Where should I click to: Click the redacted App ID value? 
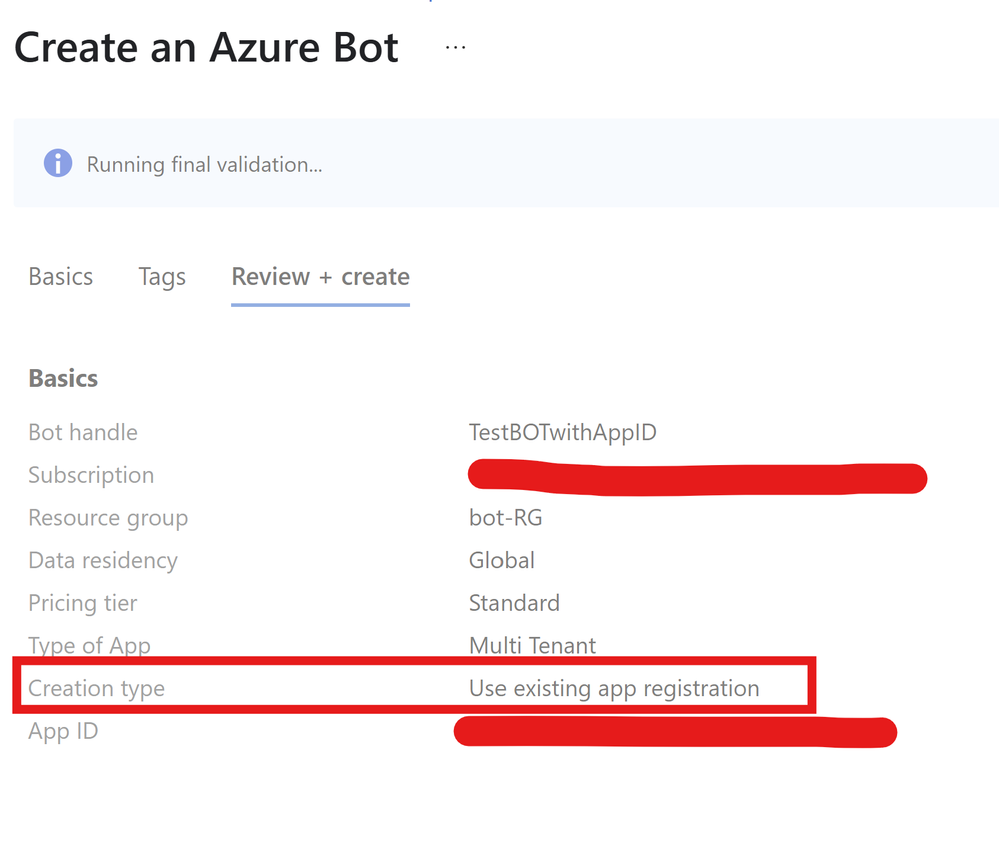(x=675, y=733)
